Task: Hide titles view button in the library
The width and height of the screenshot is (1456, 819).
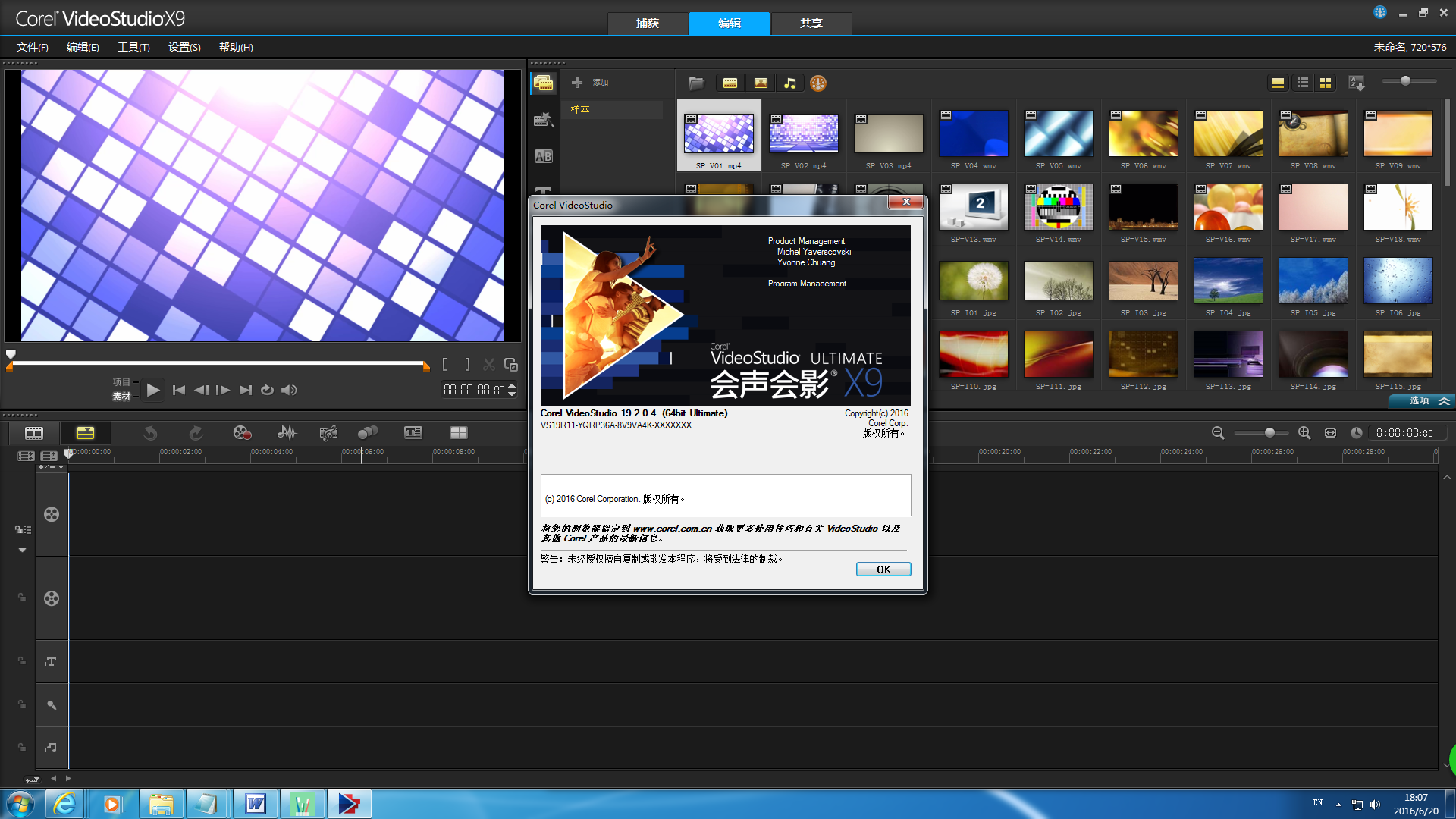Action: (1278, 83)
